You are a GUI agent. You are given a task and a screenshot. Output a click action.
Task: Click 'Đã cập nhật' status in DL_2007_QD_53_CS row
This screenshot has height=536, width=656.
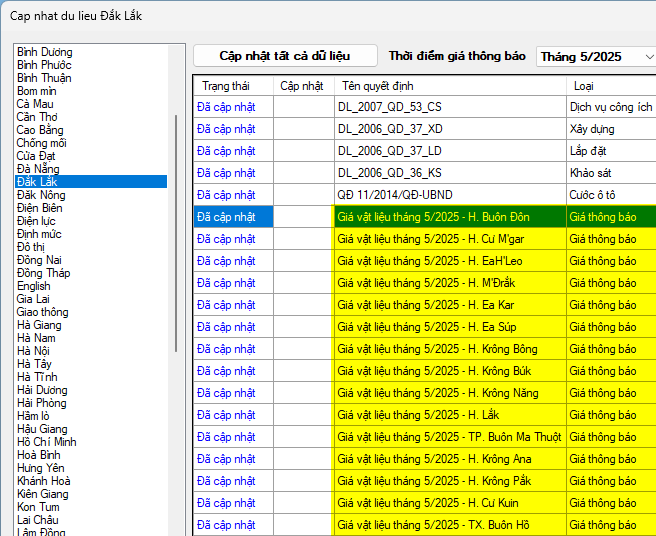233,107
